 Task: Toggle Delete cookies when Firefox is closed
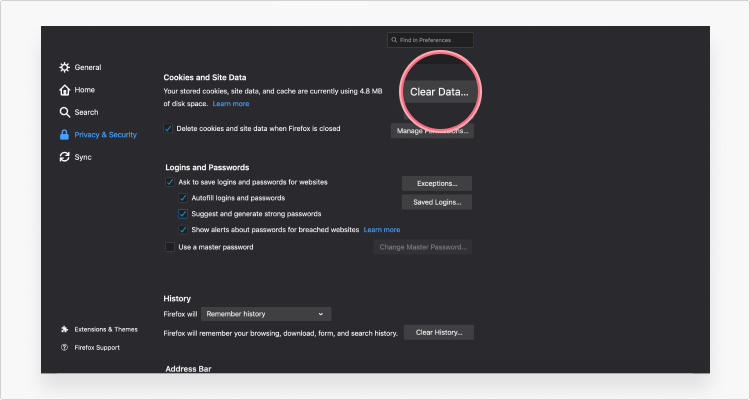tap(168, 128)
